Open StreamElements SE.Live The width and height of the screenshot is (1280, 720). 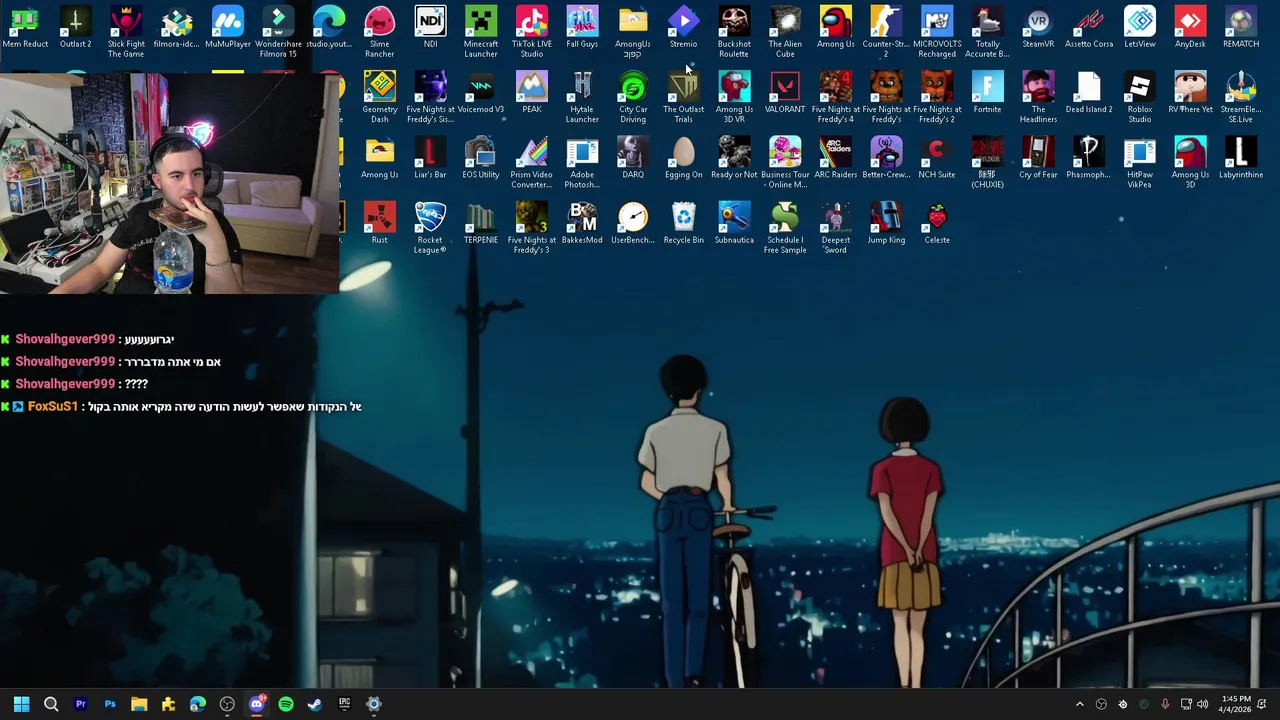[1241, 97]
